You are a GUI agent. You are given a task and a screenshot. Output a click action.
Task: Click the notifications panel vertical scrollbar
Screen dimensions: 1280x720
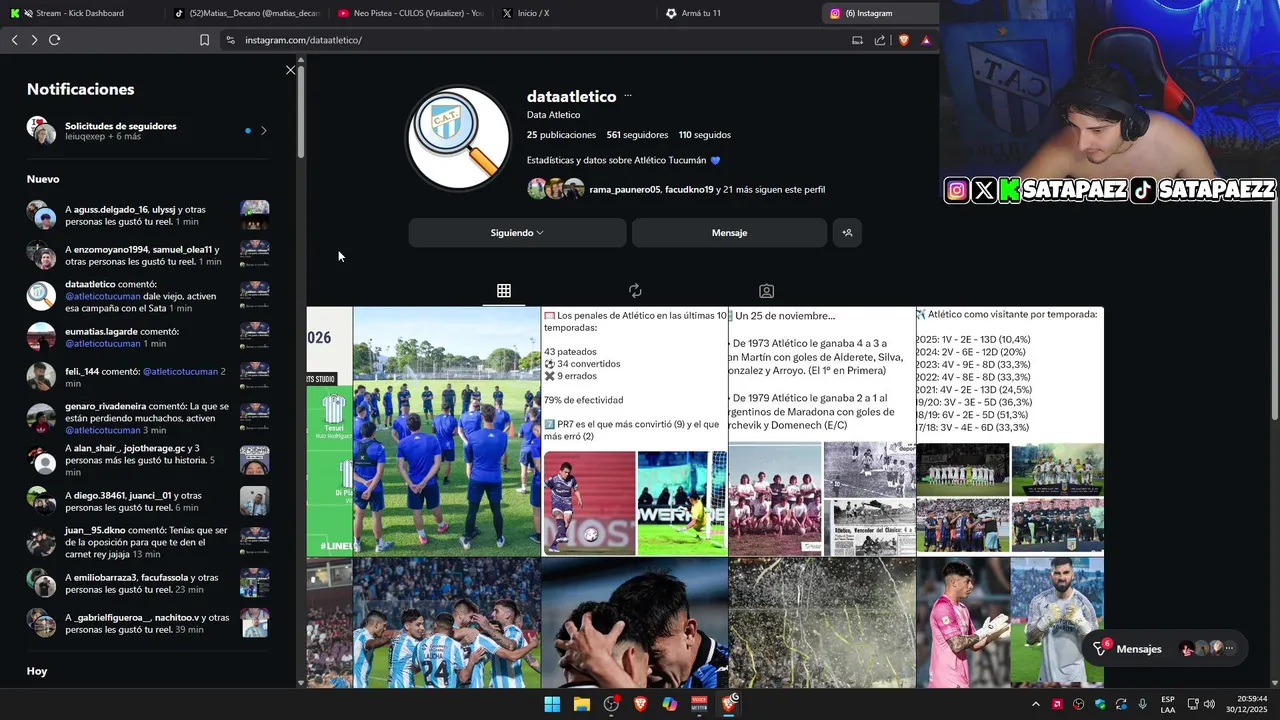pyautogui.click(x=300, y=110)
